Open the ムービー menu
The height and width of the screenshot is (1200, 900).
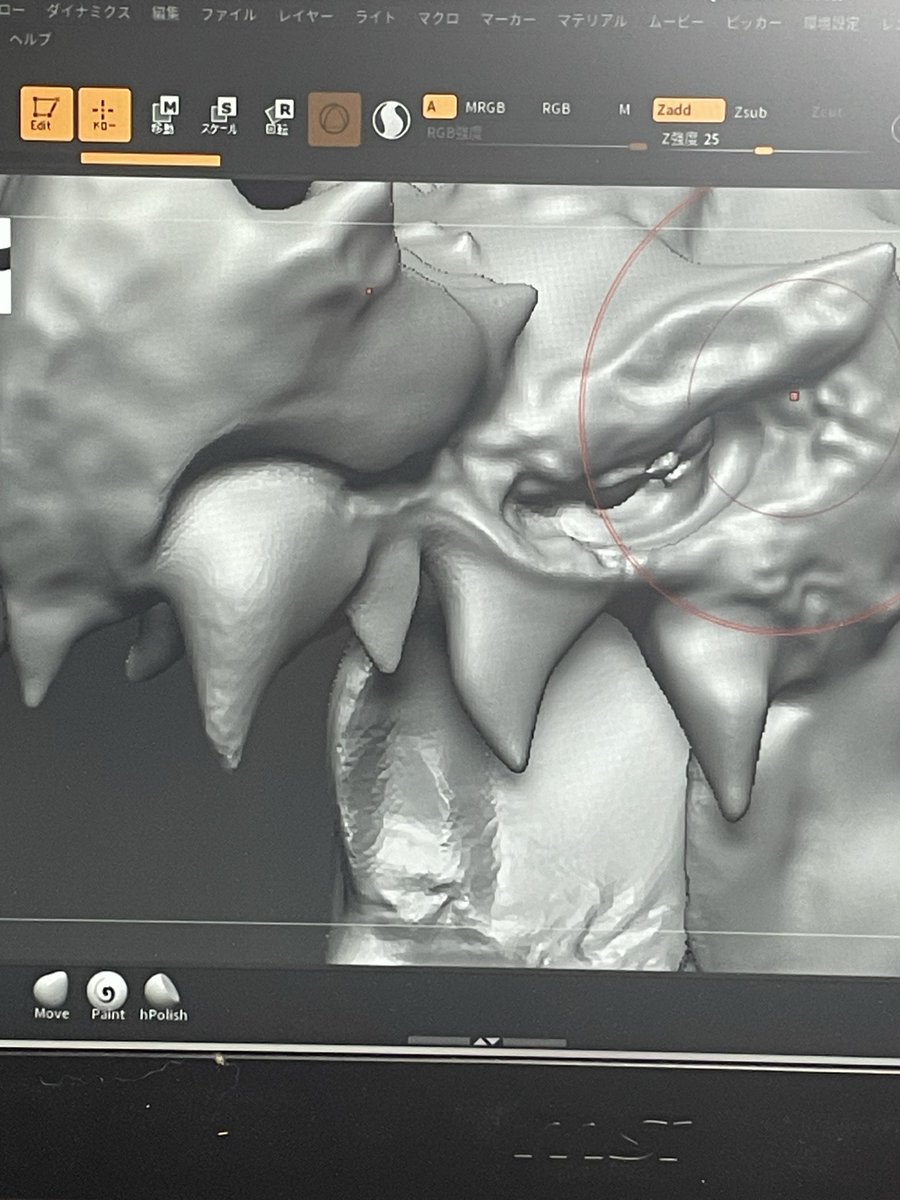pyautogui.click(x=676, y=21)
